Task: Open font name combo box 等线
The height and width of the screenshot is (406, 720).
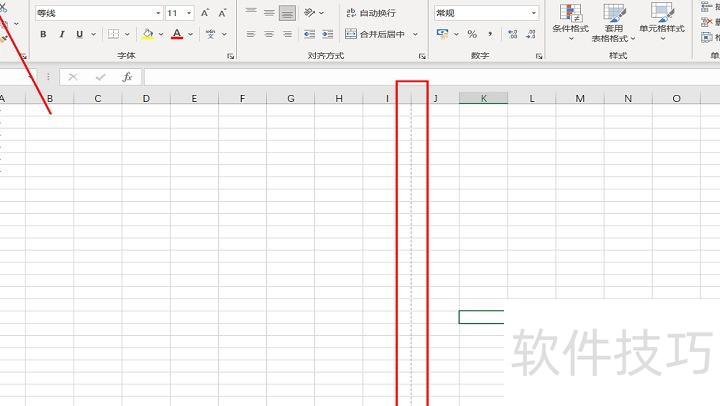Action: point(99,13)
